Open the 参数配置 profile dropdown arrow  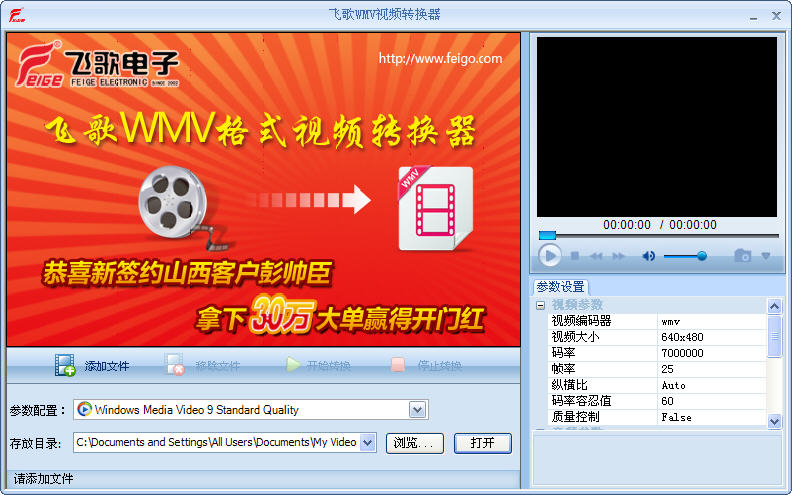[x=417, y=410]
